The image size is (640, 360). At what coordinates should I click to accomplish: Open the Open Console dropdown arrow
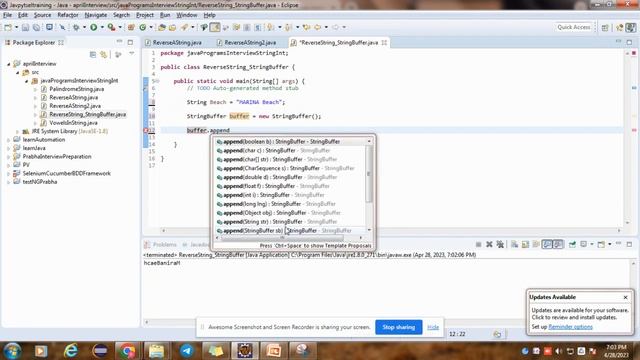(x=610, y=244)
